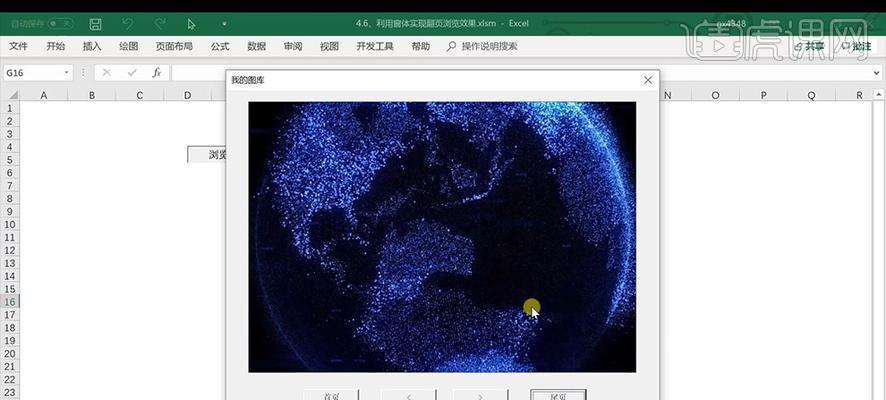886x400 pixels.
Task: Click the 首页 button in the dialog
Action: click(x=331, y=394)
